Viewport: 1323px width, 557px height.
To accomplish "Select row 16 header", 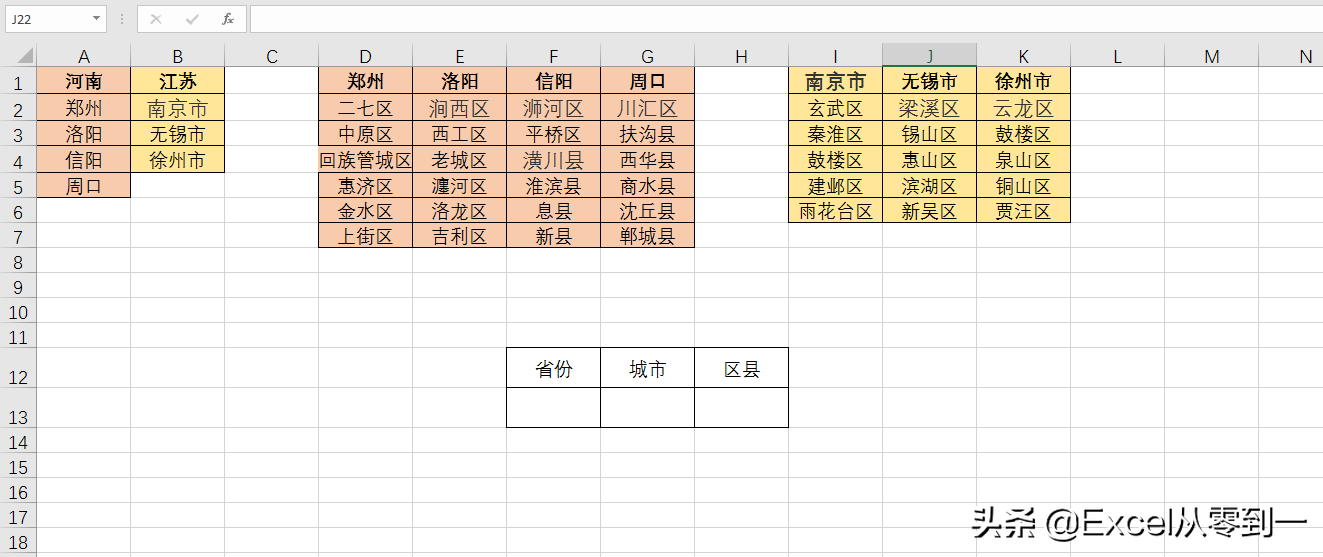I will click(18, 492).
